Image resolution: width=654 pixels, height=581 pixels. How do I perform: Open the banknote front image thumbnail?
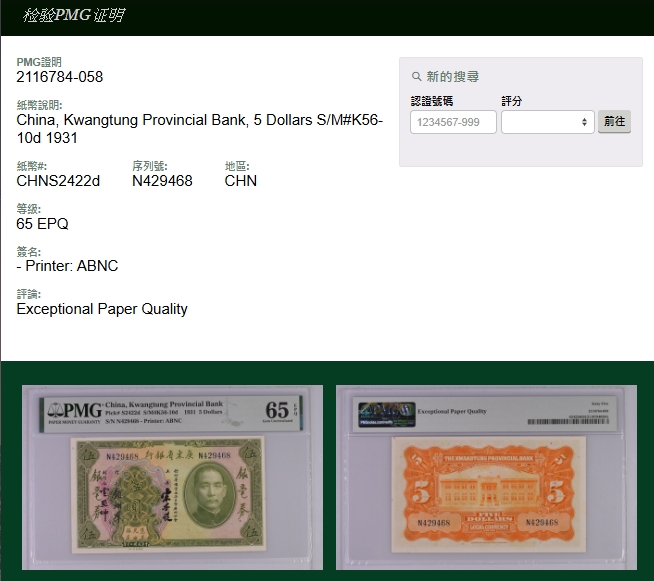click(x=172, y=477)
